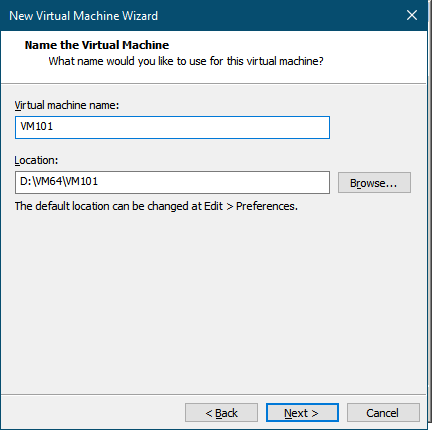
Task: Click the 'Name the Virtual Machine' heading
Action: (97, 45)
